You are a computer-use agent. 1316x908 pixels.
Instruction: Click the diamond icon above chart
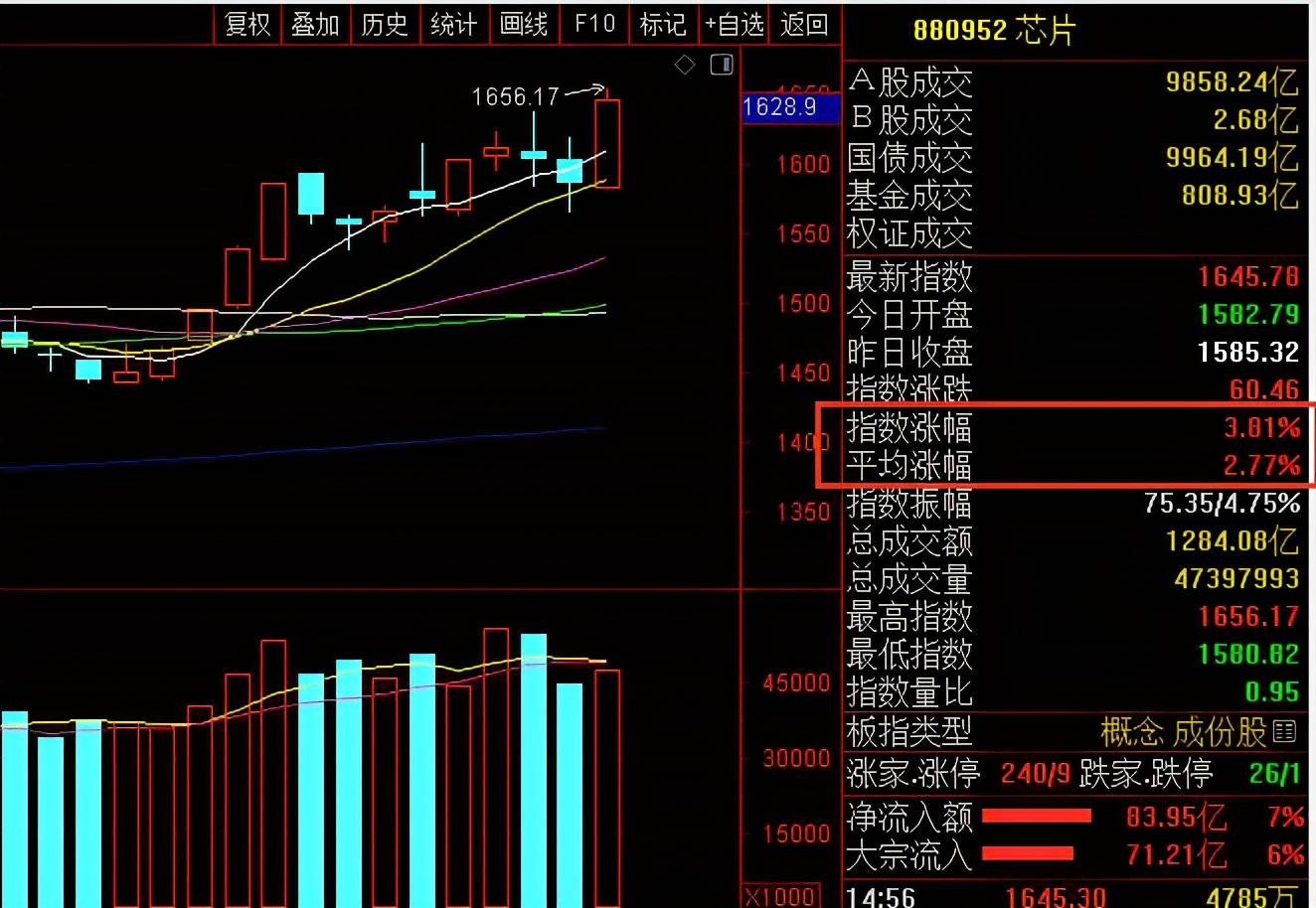(x=685, y=66)
